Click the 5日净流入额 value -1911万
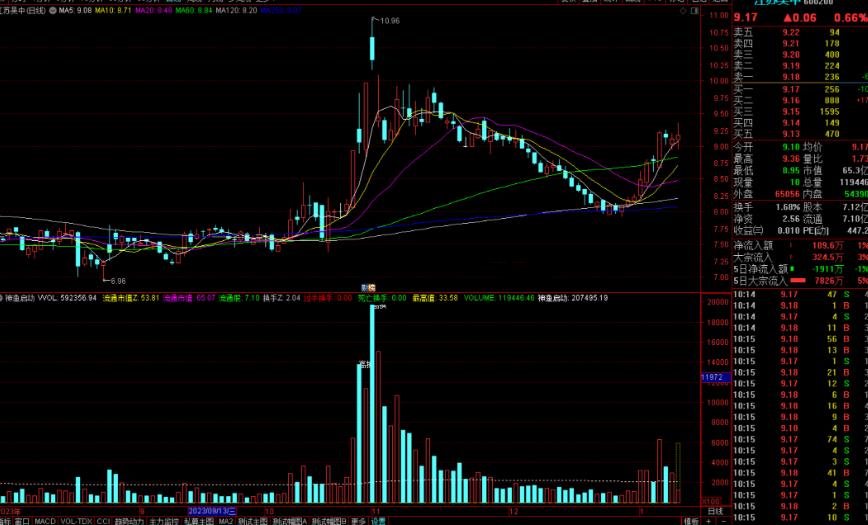Image resolution: width=868 pixels, height=525 pixels. coord(828,269)
